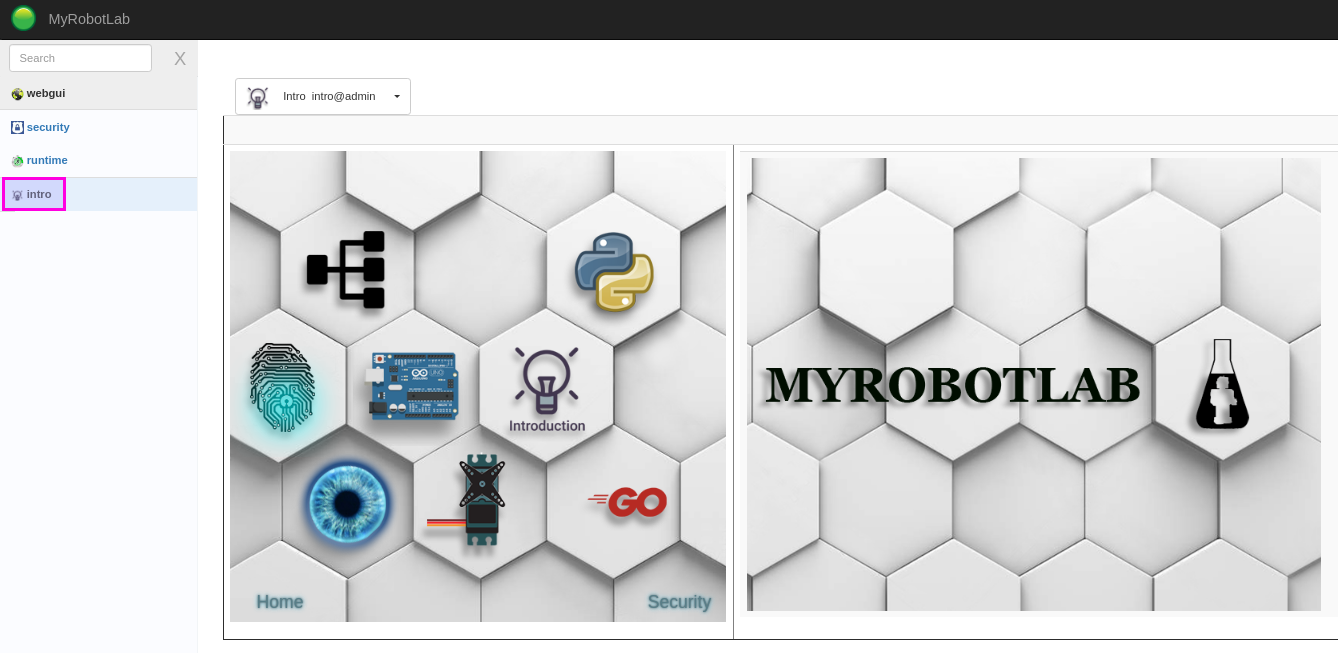This screenshot has width=1338, height=653.
Task: Click the runtime service icon
Action: (17, 161)
